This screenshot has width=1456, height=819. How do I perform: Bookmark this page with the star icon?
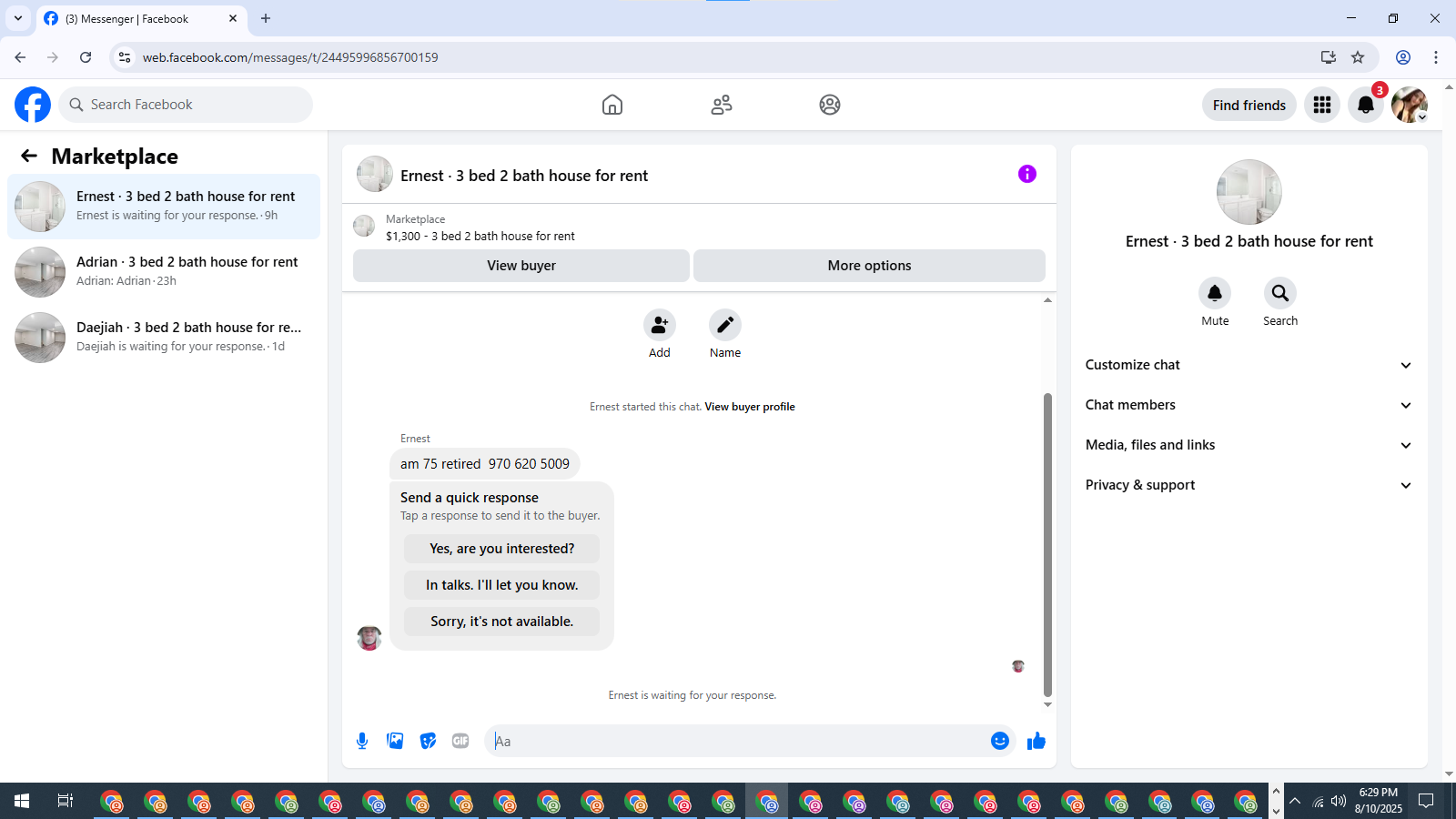pyautogui.click(x=1358, y=57)
